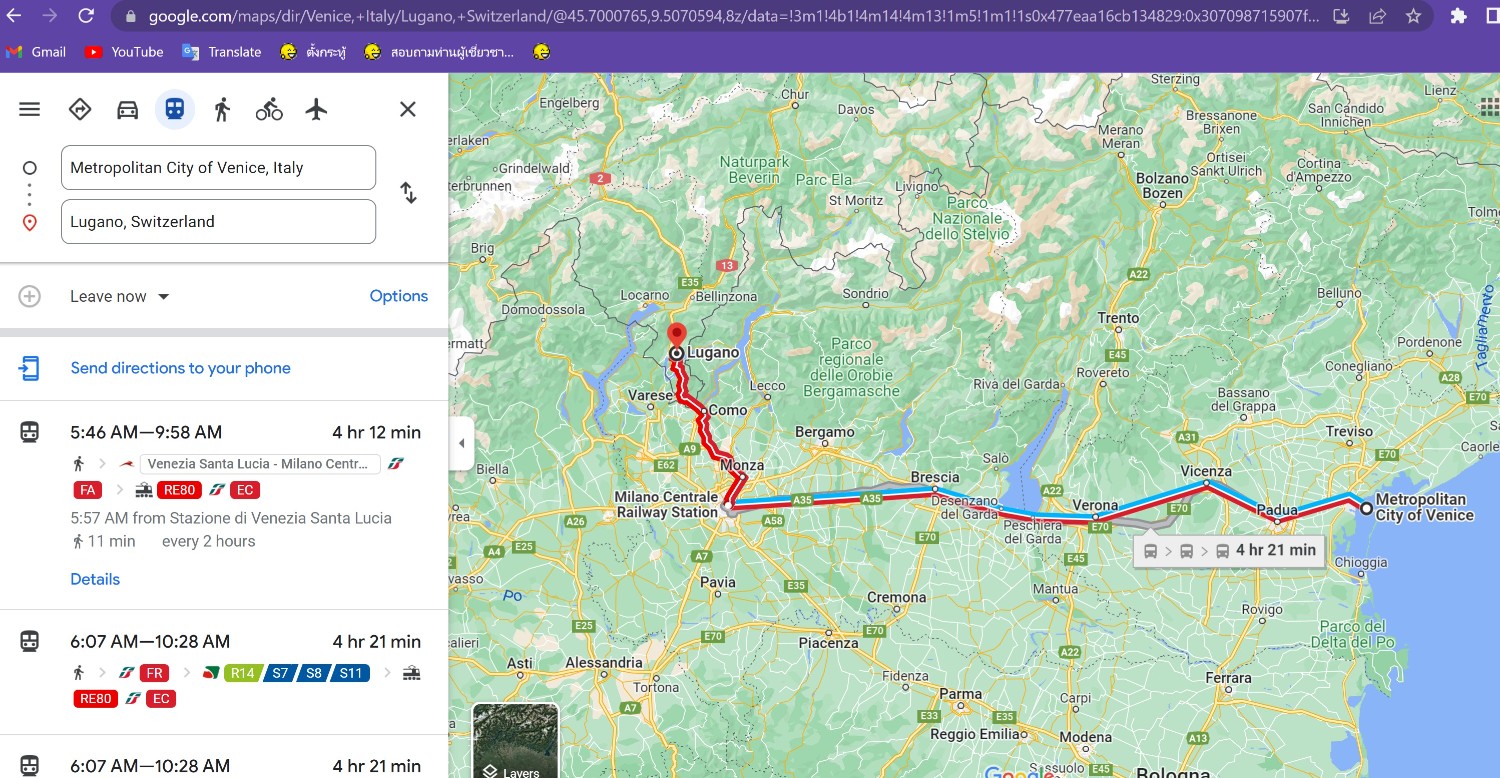Click the RE80 badge in the 5:46 AM route
Image resolution: width=1500 pixels, height=778 pixels.
coord(180,490)
